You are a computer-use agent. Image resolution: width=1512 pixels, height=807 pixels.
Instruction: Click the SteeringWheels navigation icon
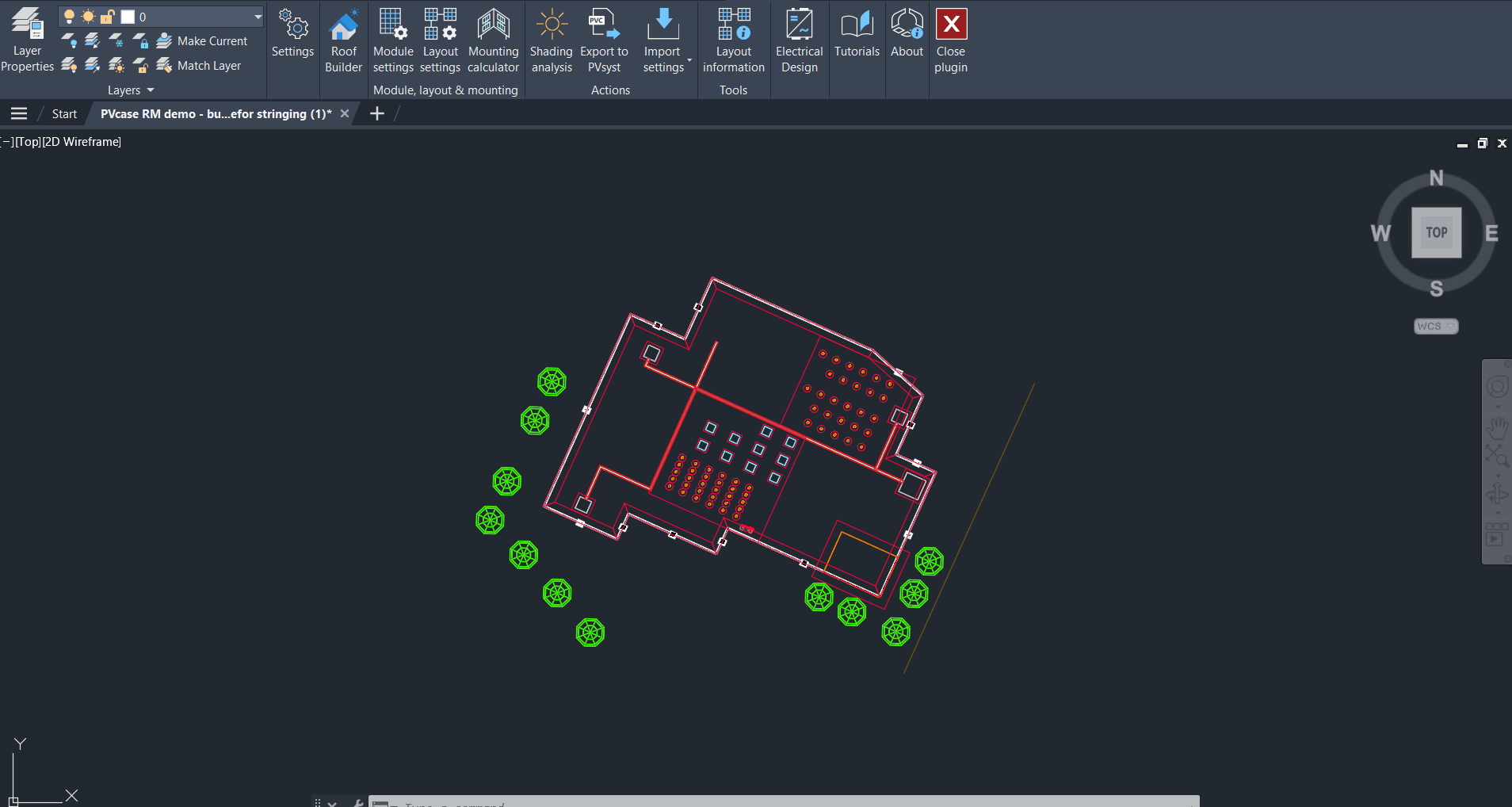(x=1497, y=387)
